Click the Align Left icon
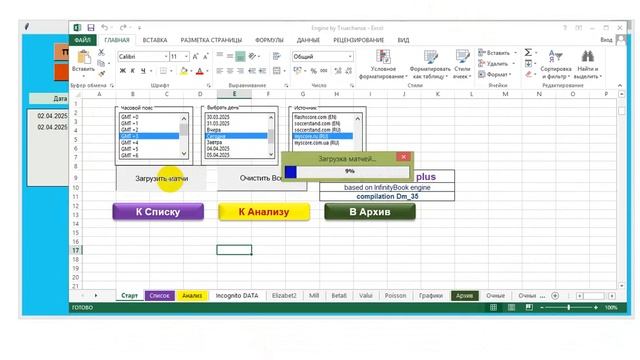This screenshot has height=360, width=640. click(x=220, y=71)
